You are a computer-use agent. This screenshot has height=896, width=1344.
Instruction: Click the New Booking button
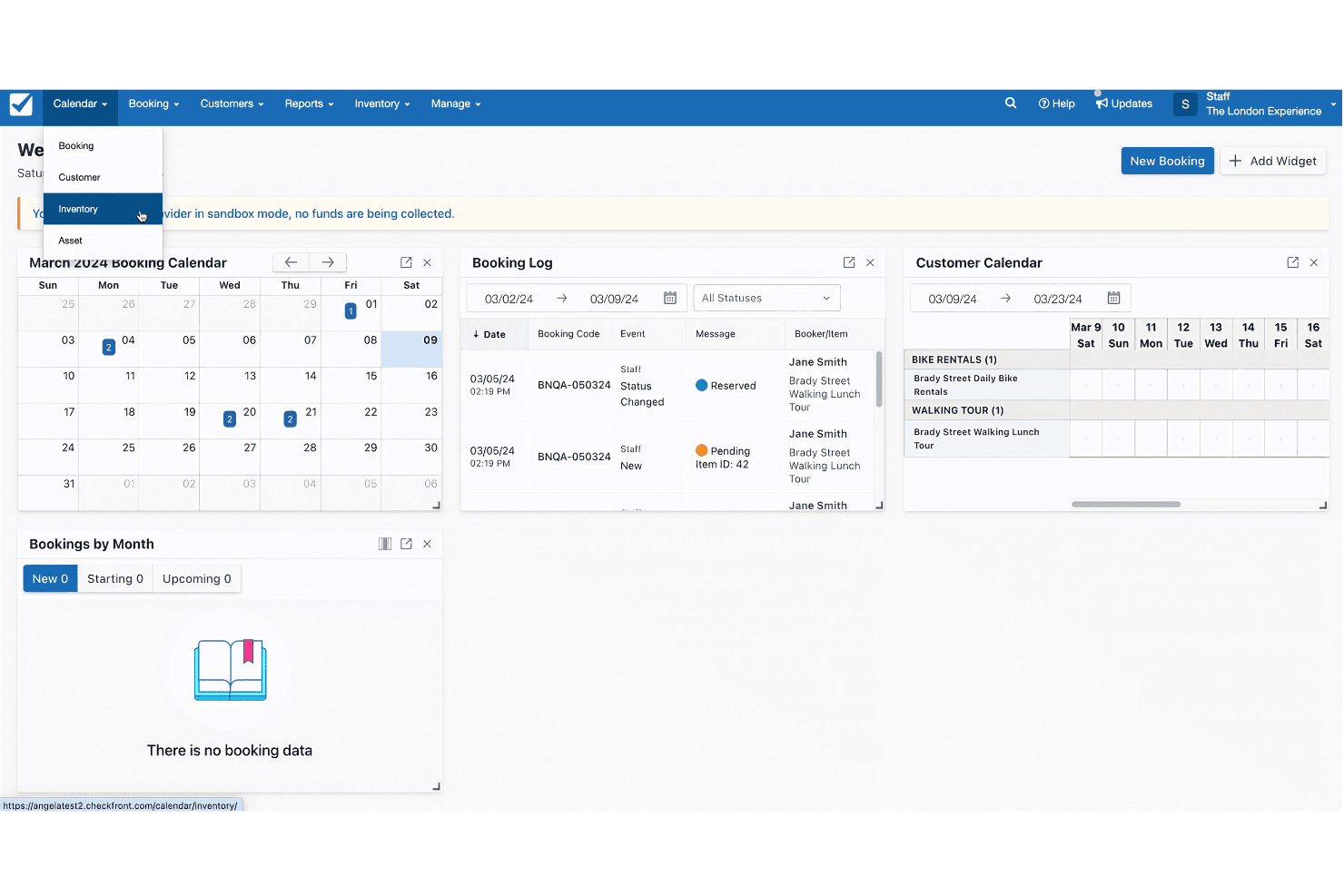1167,161
